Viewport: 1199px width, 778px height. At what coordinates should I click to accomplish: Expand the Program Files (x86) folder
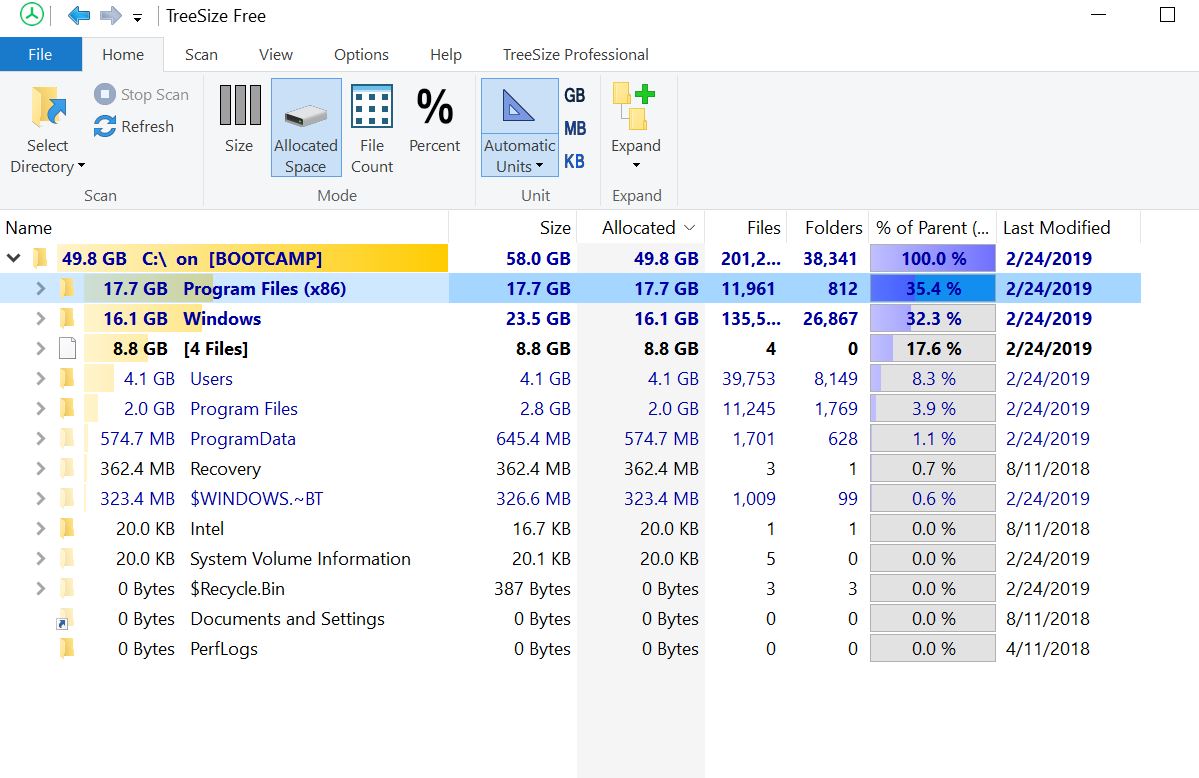41,288
